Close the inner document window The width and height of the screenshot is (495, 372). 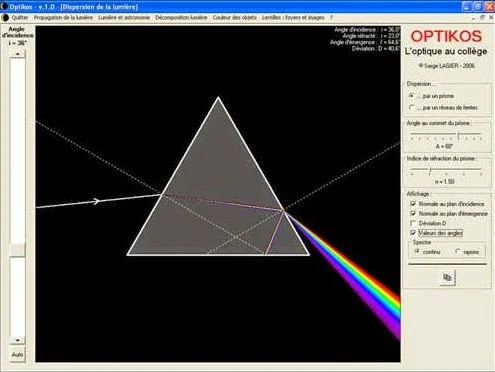coord(491,17)
